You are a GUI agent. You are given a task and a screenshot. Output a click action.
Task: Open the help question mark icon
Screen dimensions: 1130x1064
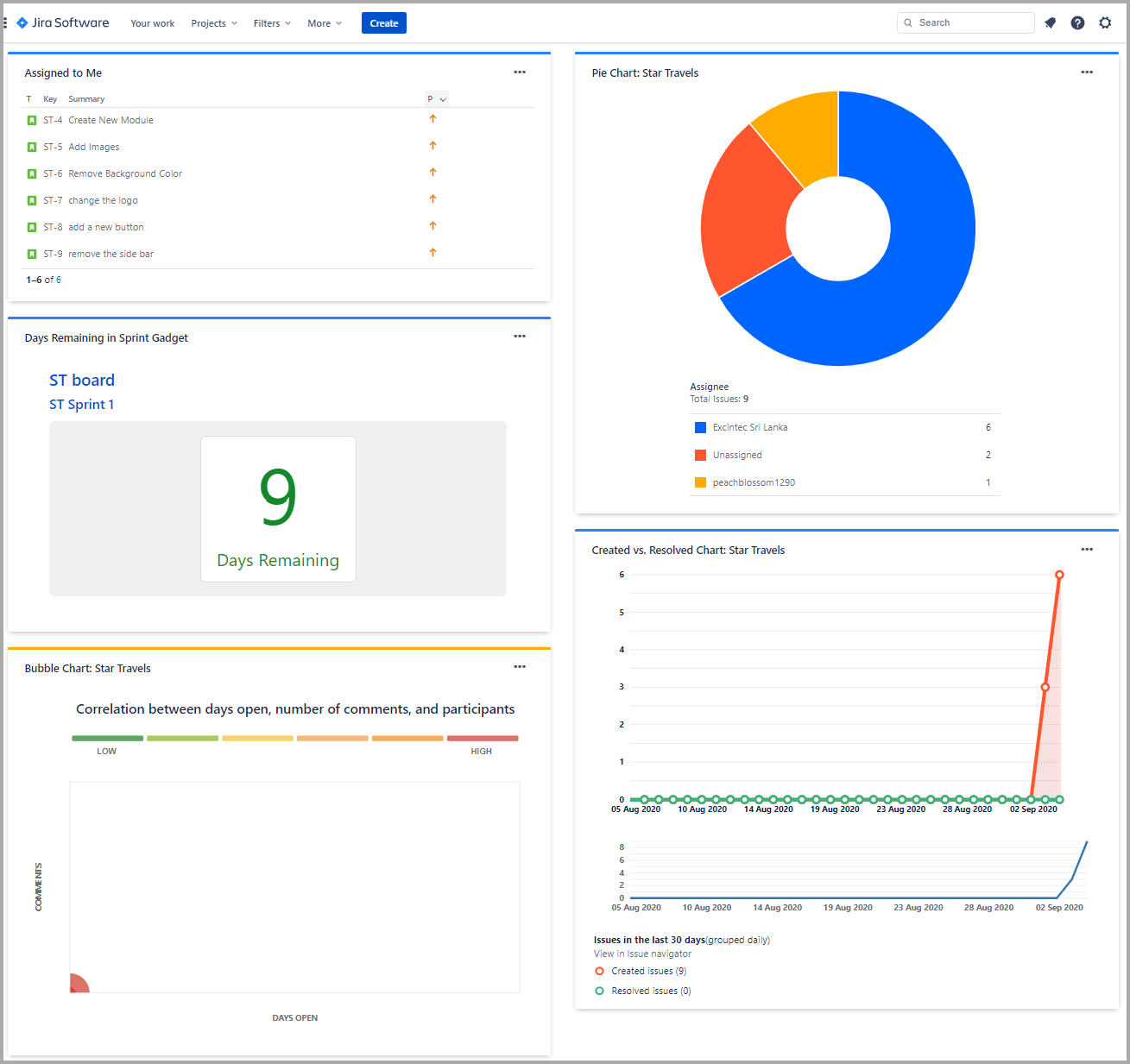1077,23
